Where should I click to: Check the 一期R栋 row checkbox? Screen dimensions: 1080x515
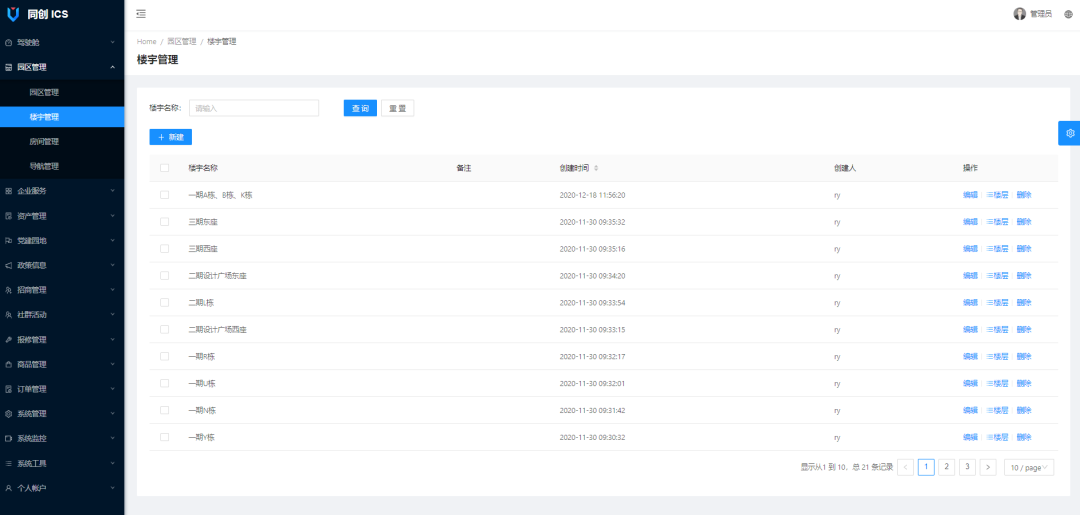(164, 356)
